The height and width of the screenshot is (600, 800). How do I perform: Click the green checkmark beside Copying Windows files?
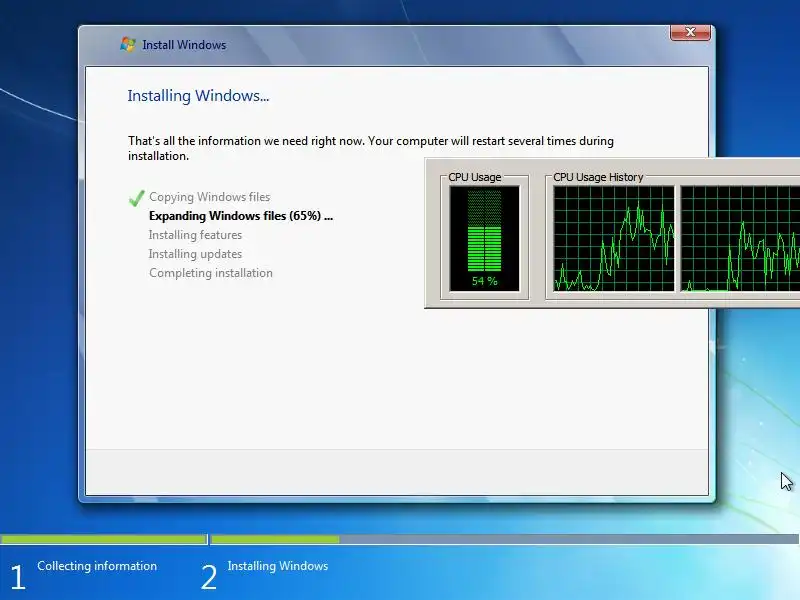(136, 198)
